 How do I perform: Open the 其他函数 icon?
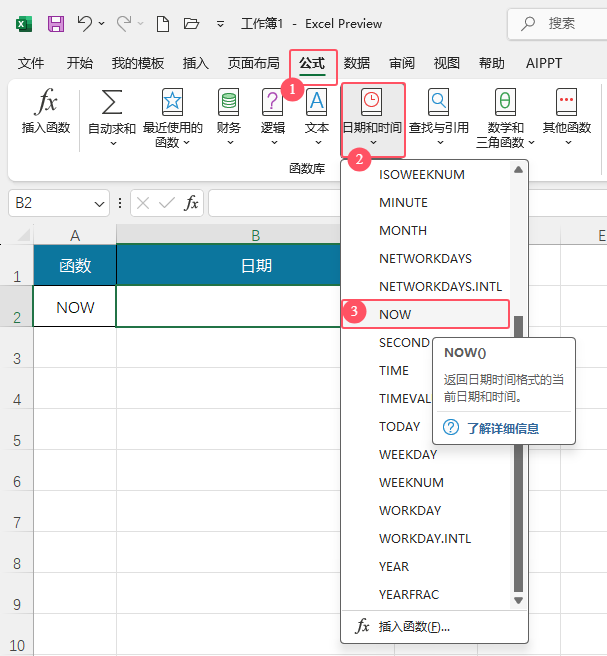point(566,102)
